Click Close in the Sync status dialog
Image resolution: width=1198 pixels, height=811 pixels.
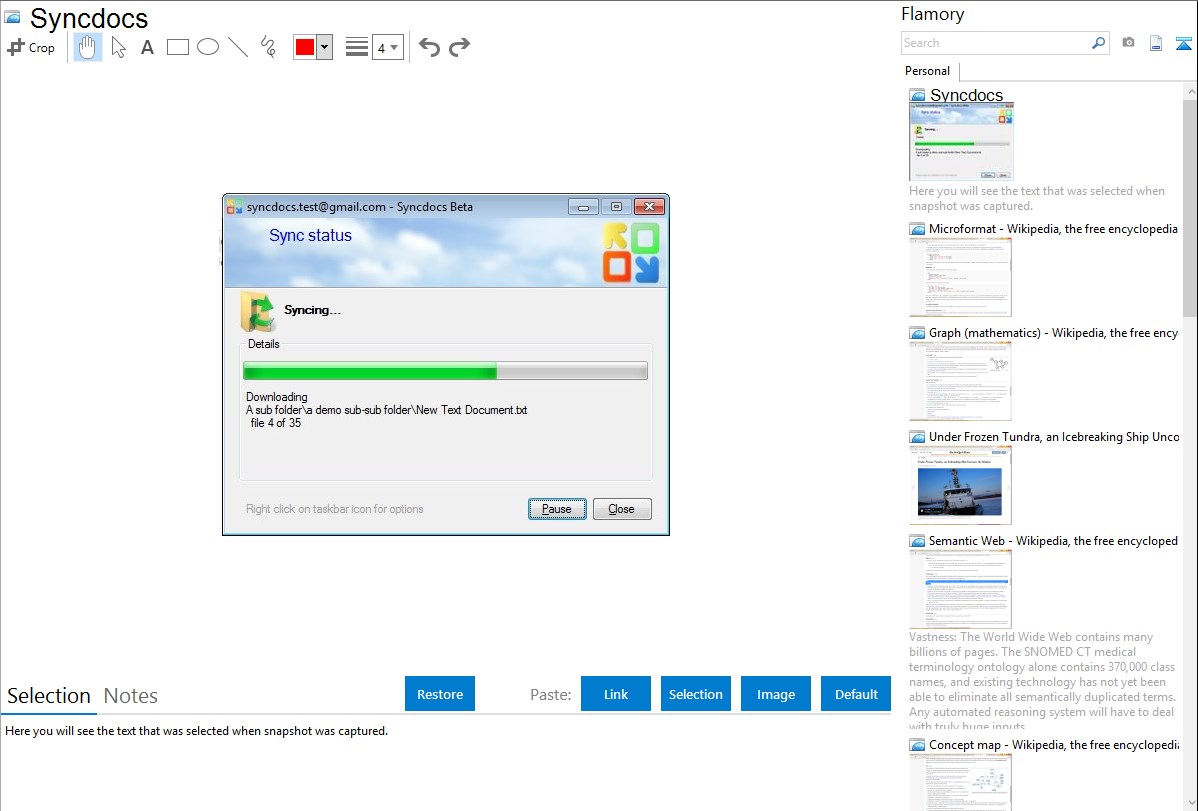pos(622,509)
